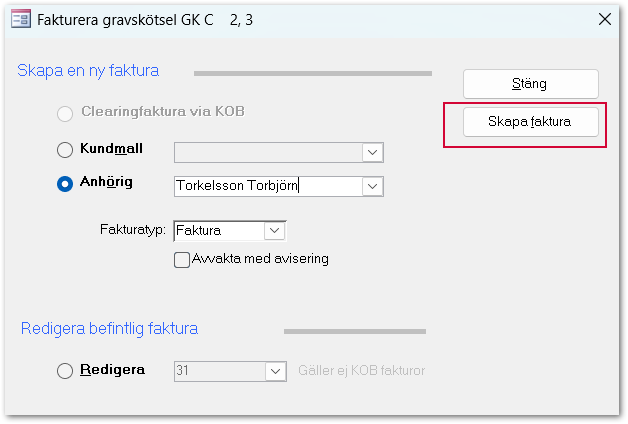This screenshot has height=424, width=628.
Task: Click the Gäller ej KOB fakturor note
Action: click(x=362, y=371)
